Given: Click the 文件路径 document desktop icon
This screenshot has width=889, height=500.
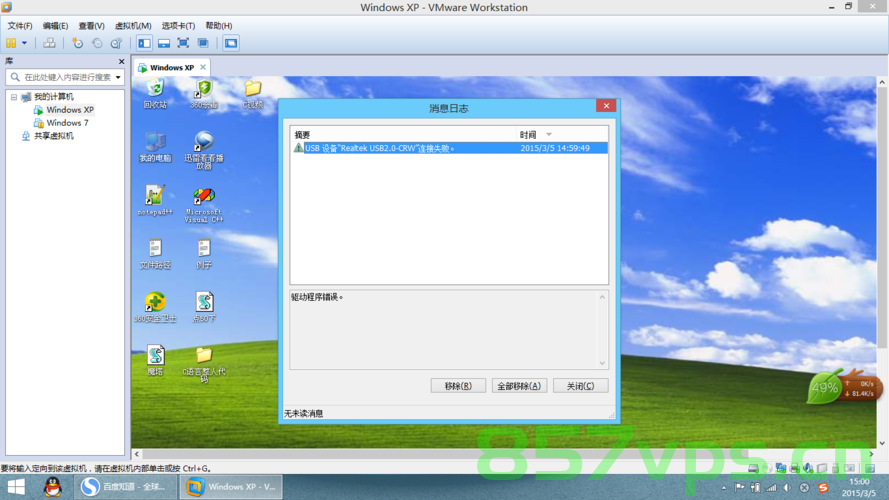Looking at the screenshot, I should coord(155,253).
